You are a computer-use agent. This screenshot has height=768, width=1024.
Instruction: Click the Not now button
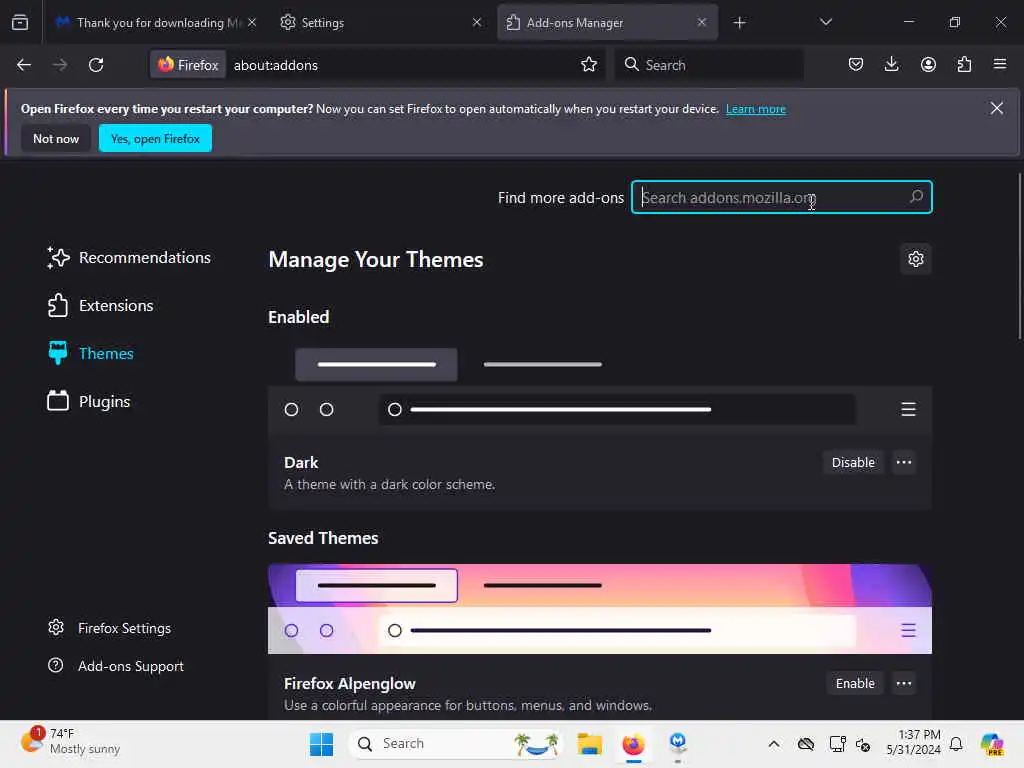56,138
